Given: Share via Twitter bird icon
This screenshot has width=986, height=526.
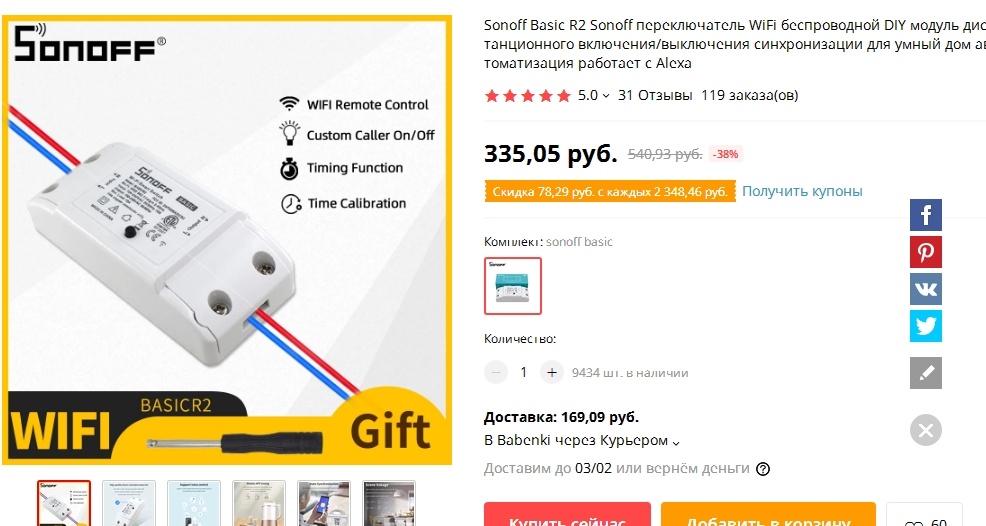Looking at the screenshot, I should point(926,326).
